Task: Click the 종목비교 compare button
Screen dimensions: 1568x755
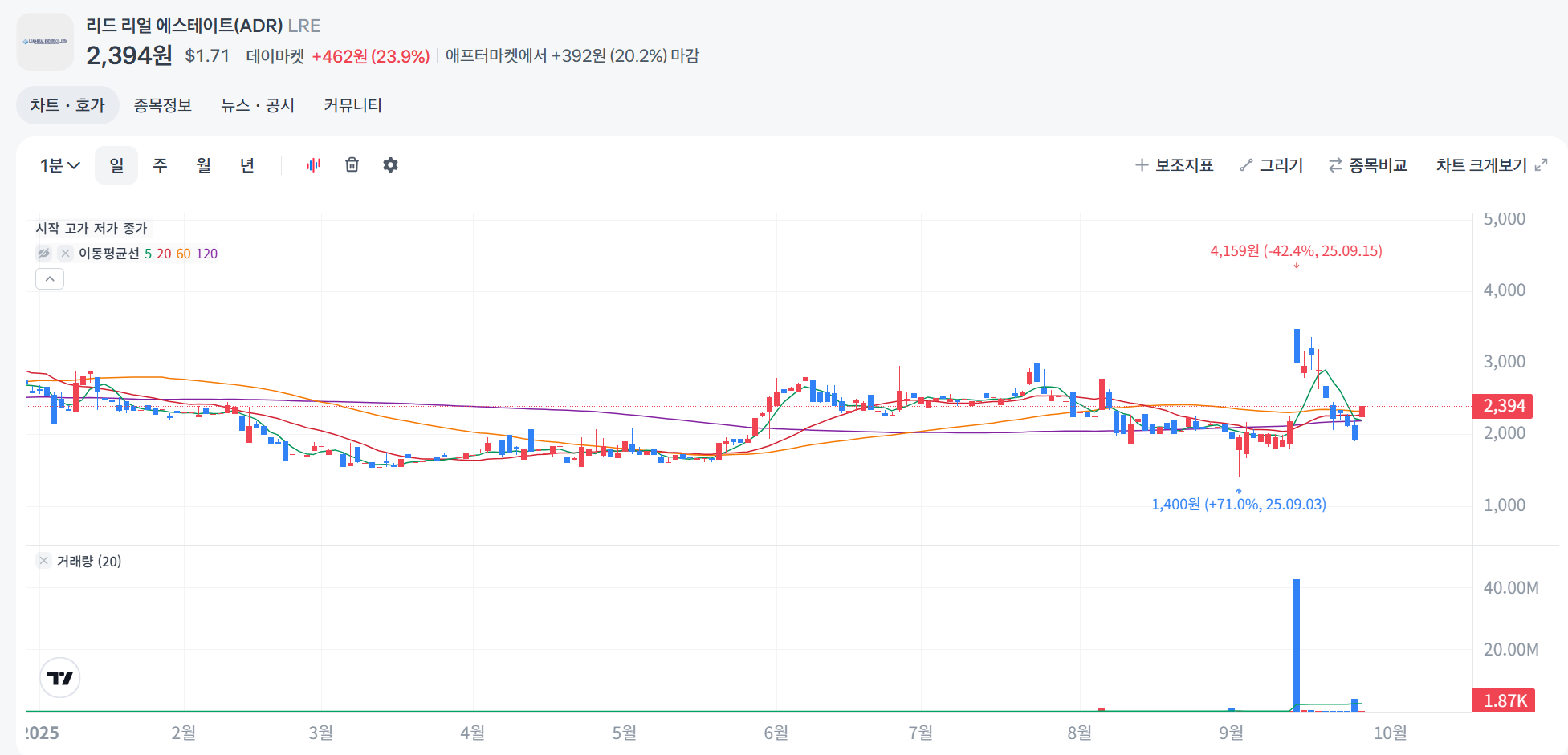Action: click(1367, 165)
